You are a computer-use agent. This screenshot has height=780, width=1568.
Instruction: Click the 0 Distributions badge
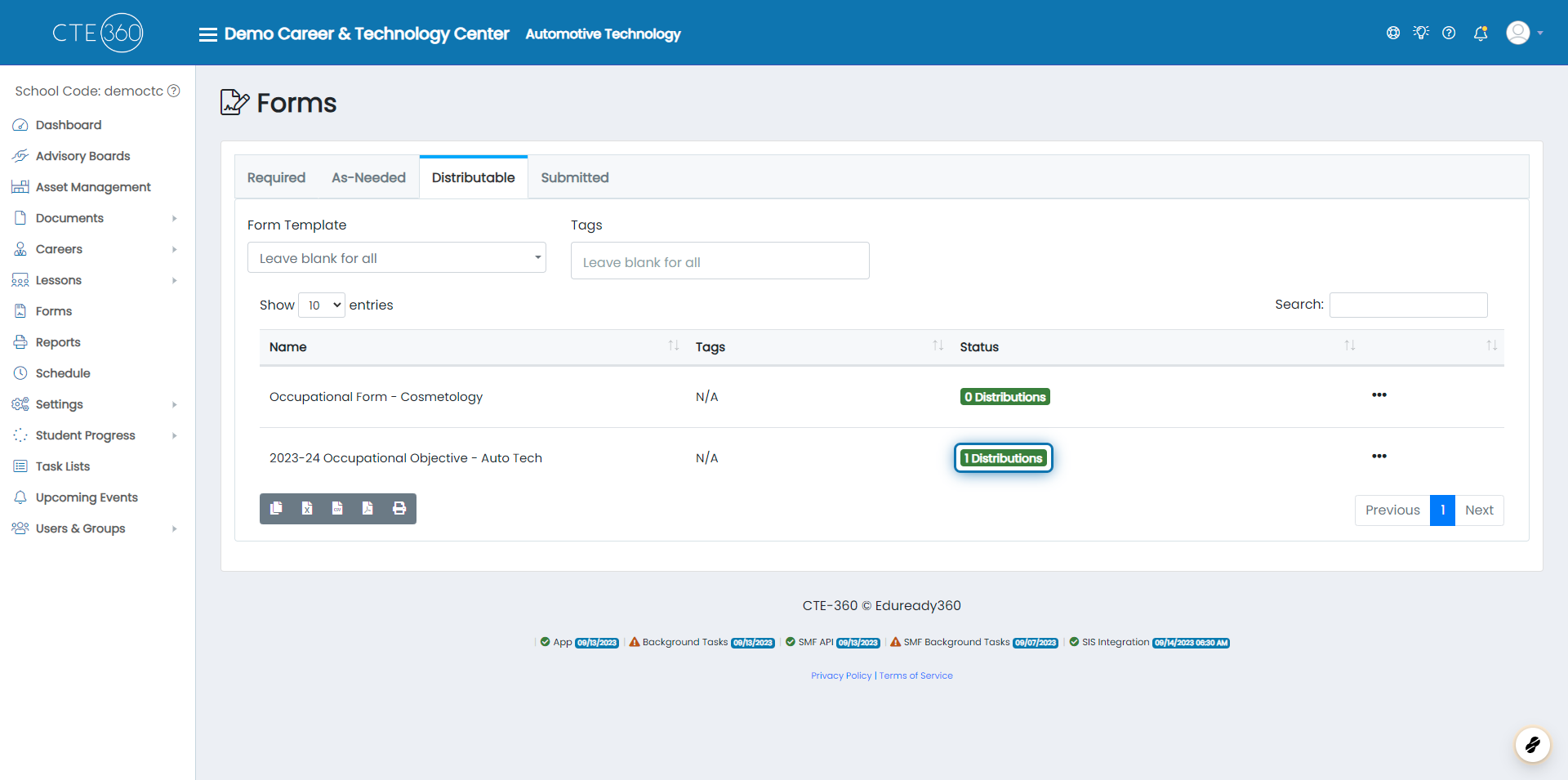click(1005, 397)
